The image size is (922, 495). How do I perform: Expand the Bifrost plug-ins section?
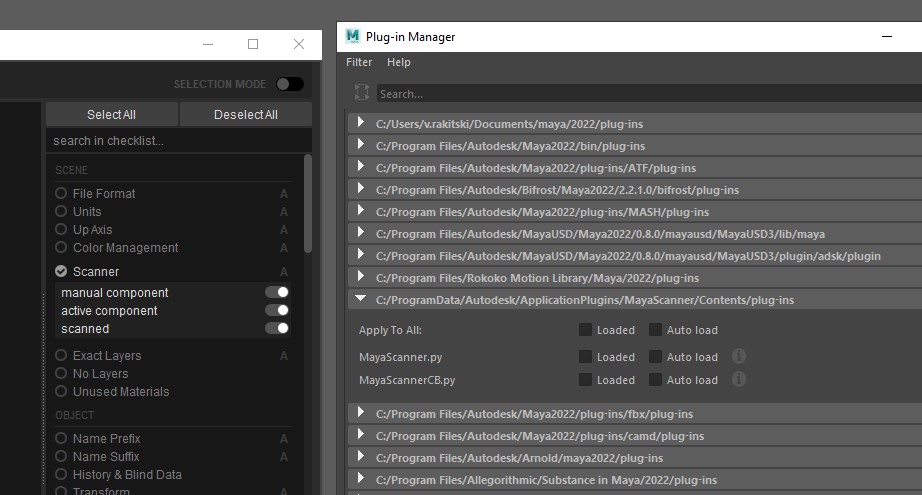[x=360, y=188]
